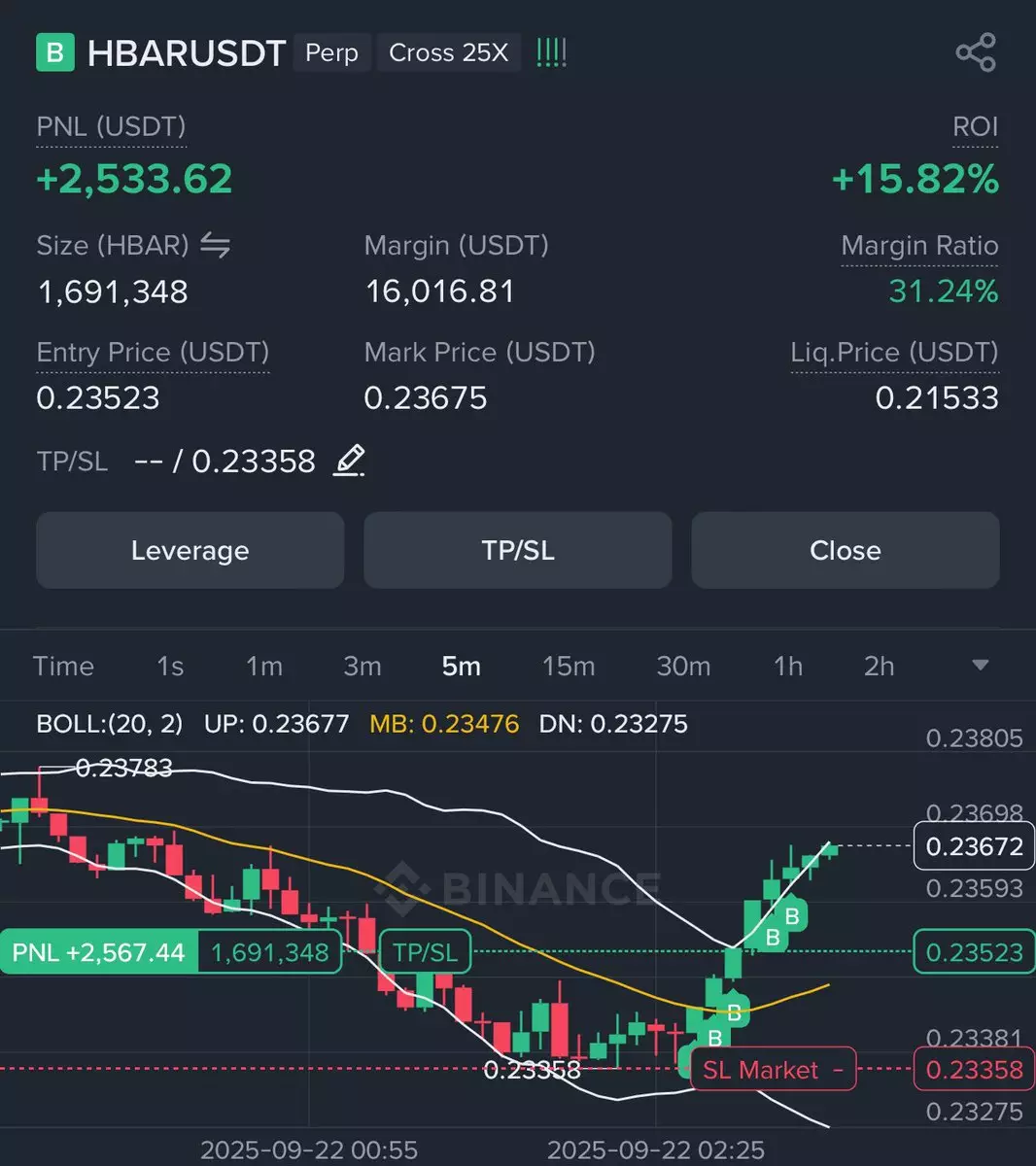1036x1166 pixels.
Task: Tap the red 0.23358 stop price tag
Action: (975, 1070)
